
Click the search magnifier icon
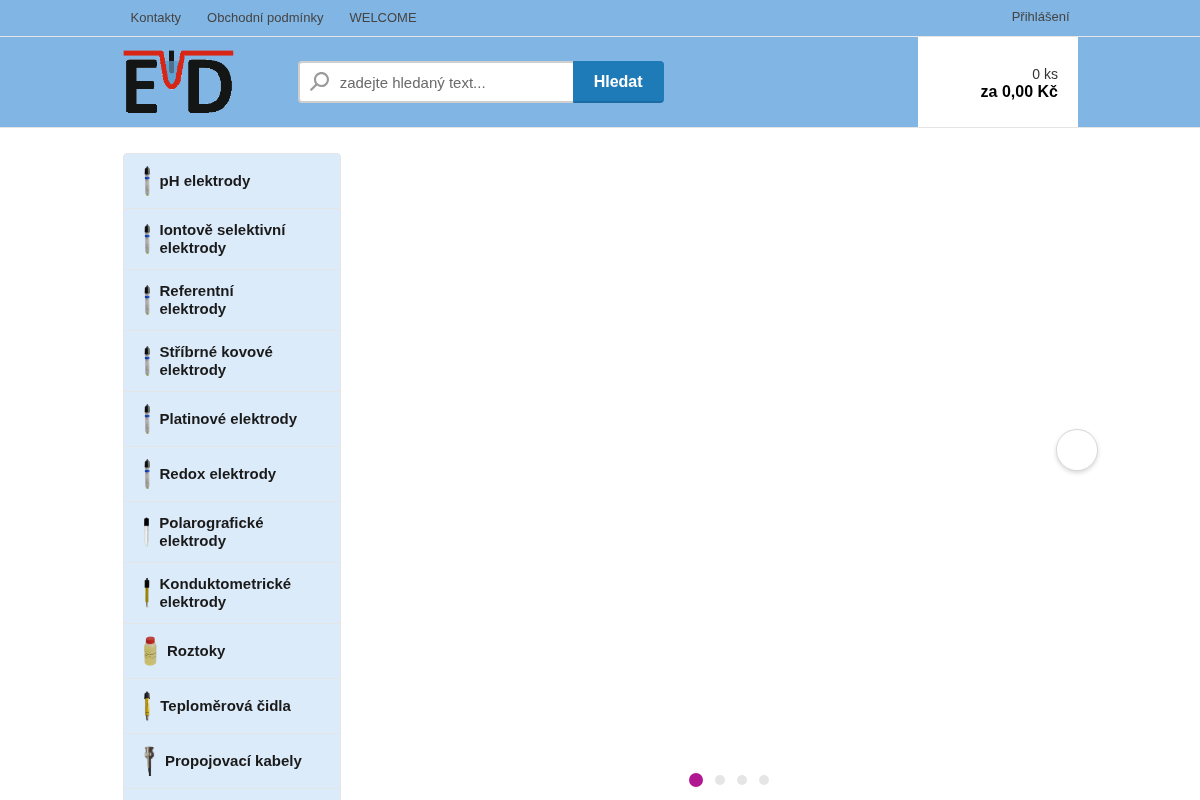(x=320, y=82)
